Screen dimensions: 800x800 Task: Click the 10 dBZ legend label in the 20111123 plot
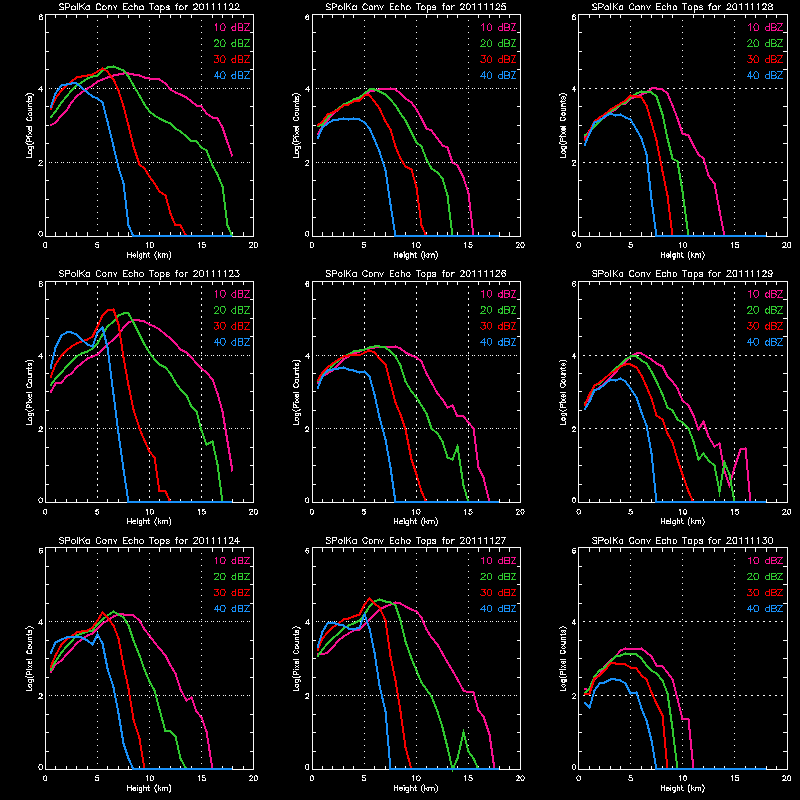[x=232, y=294]
